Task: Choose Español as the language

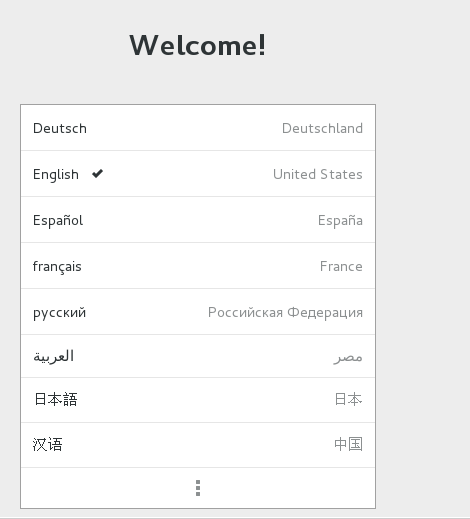Action: [198, 220]
